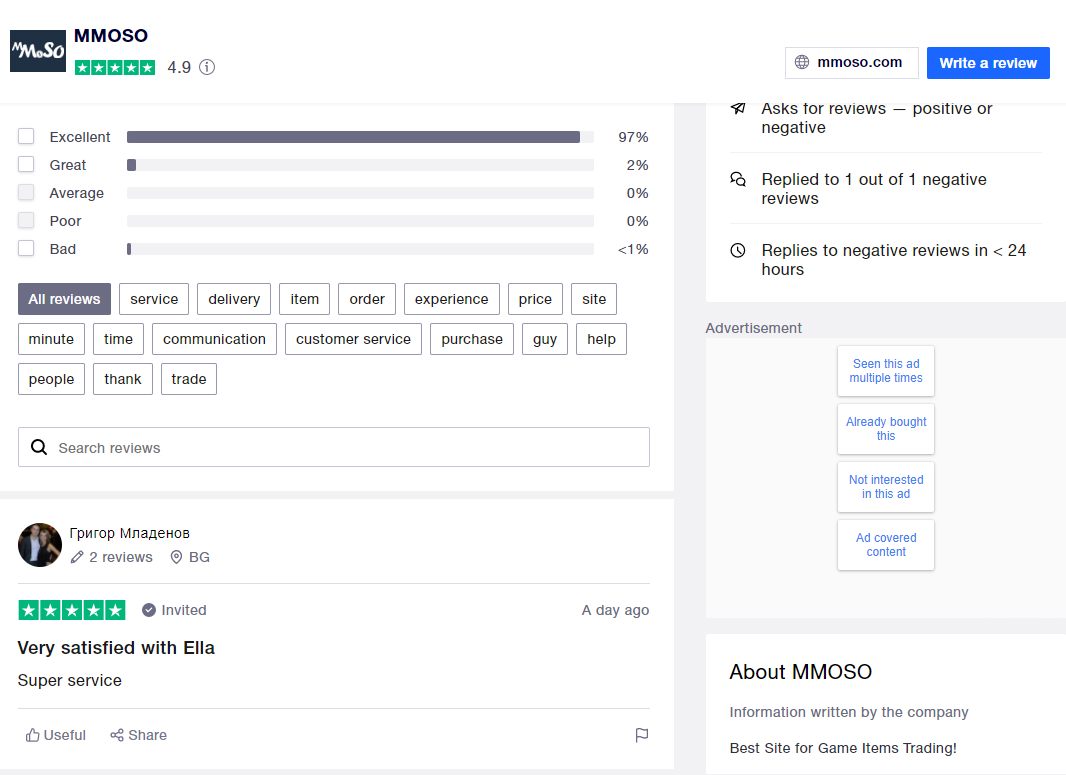Viewport: 1066px width, 775px height.
Task: Filter reviews by site tag
Action: [x=594, y=299]
